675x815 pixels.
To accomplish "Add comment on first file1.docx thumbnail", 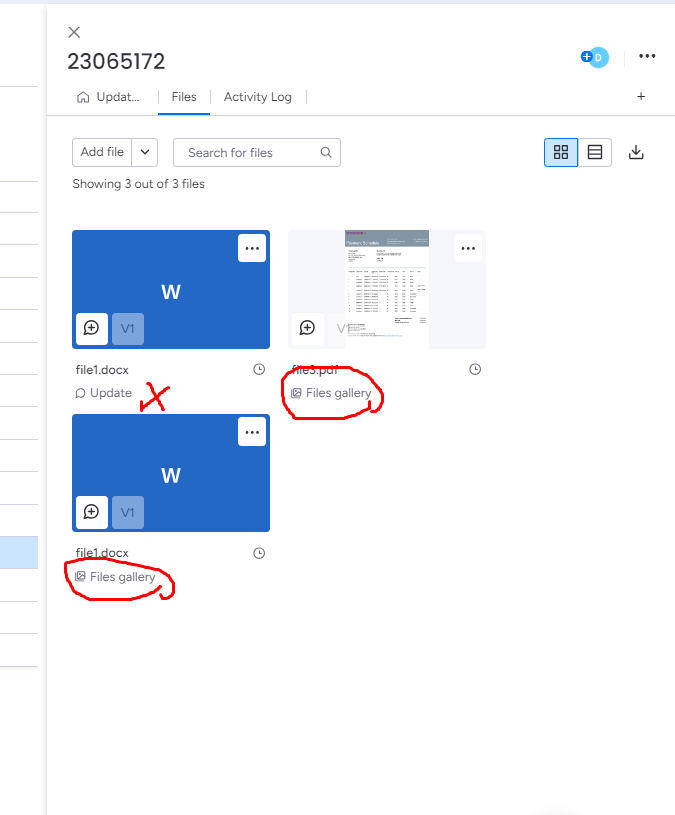I will (91, 328).
